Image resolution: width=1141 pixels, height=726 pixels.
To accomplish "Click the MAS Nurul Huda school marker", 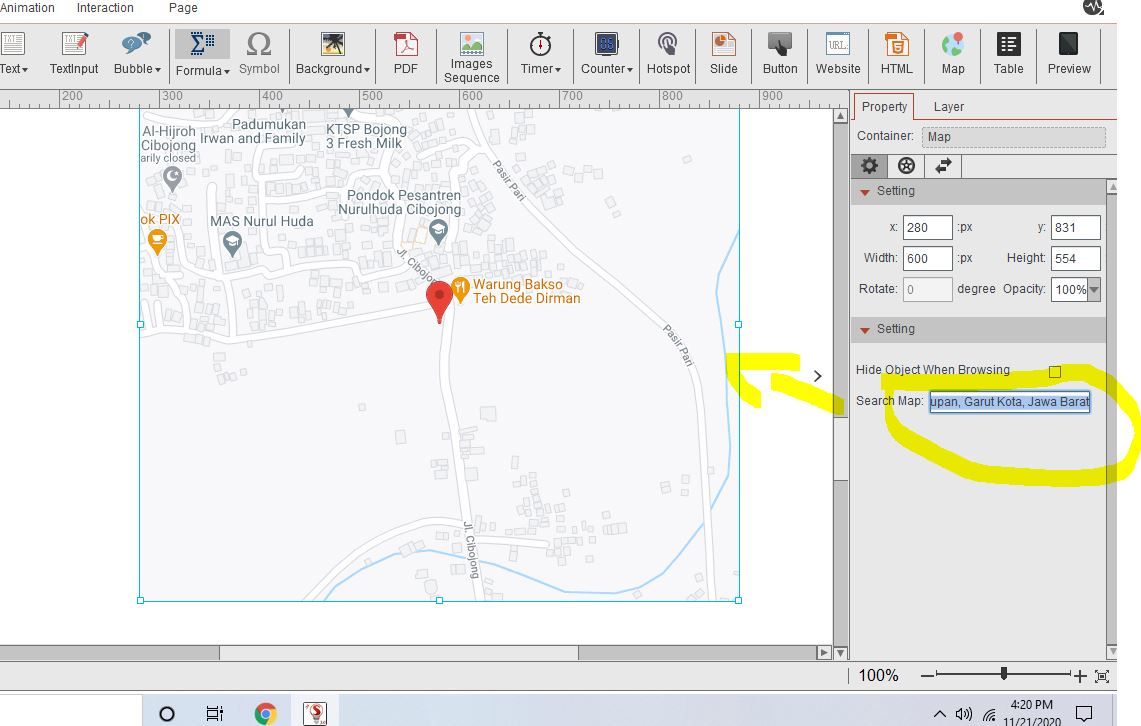I will click(x=232, y=243).
